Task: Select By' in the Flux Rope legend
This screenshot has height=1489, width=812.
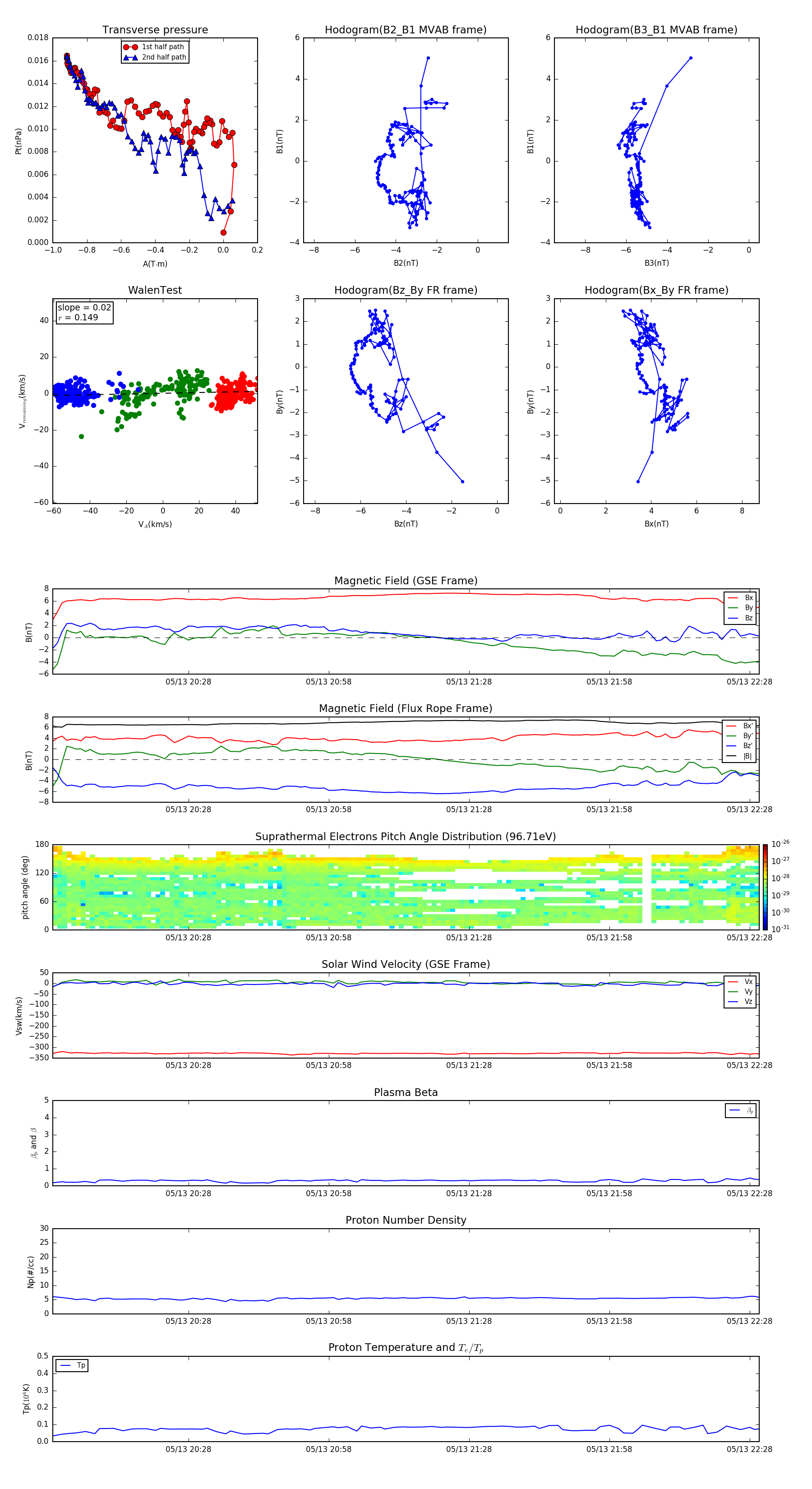Action: 740,736
